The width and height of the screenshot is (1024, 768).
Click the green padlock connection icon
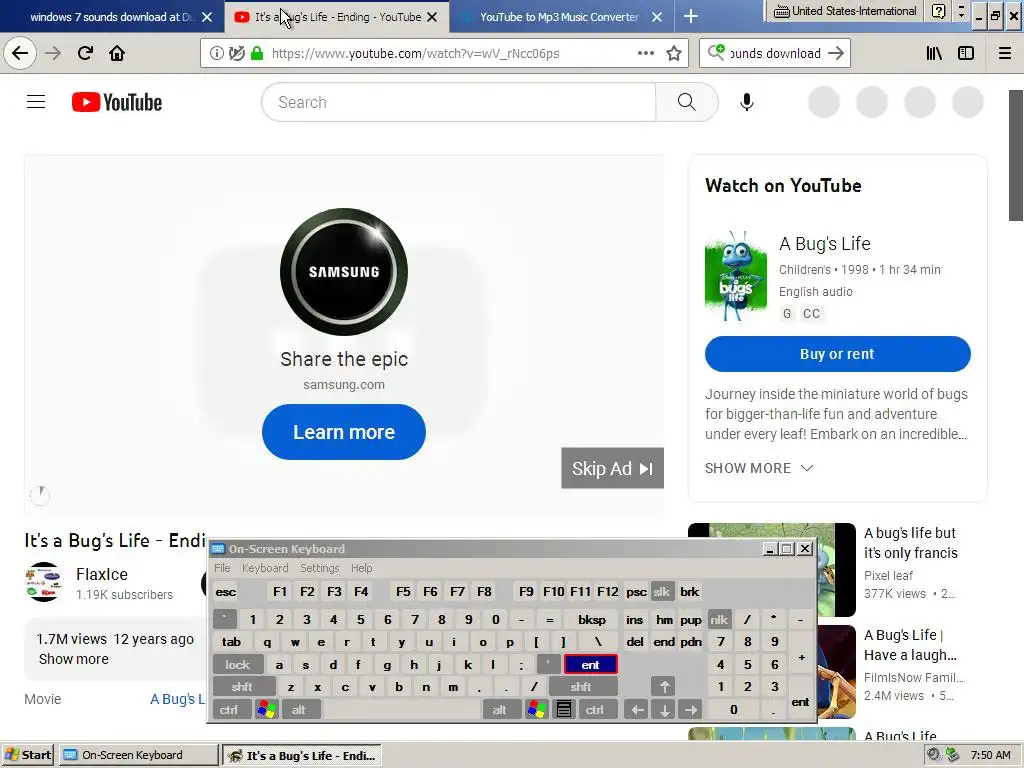point(257,54)
